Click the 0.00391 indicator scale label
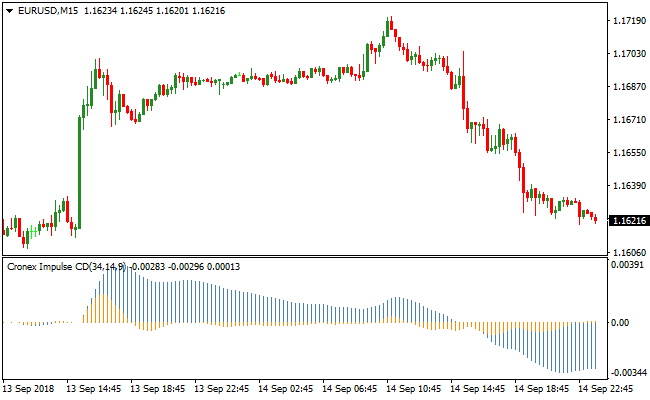Image resolution: width=650 pixels, height=400 pixels. click(x=628, y=264)
